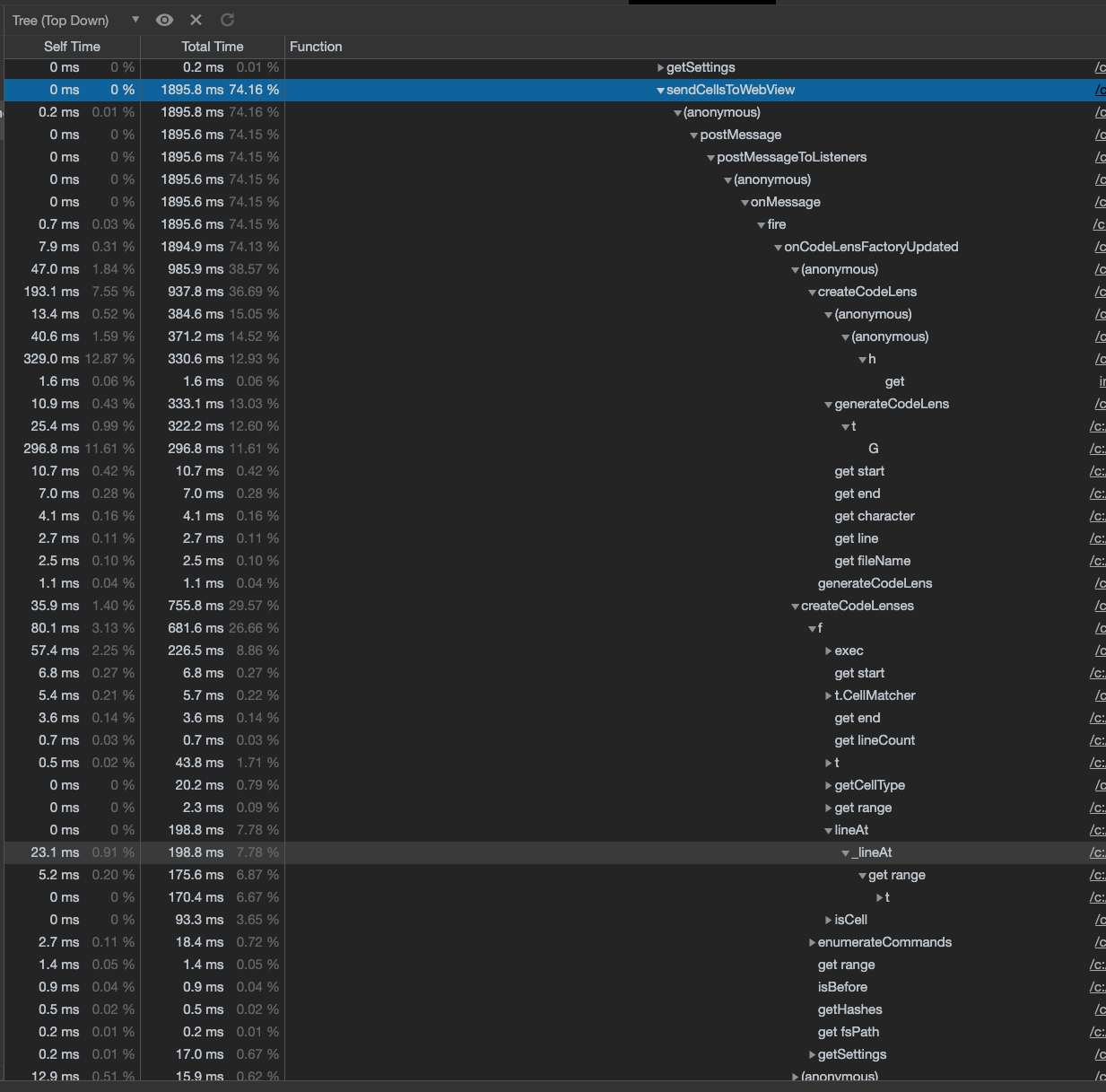Viewport: 1106px width, 1092px height.
Task: Open the file link beside sendCellsToWebView
Action: pyautogui.click(x=1101, y=90)
